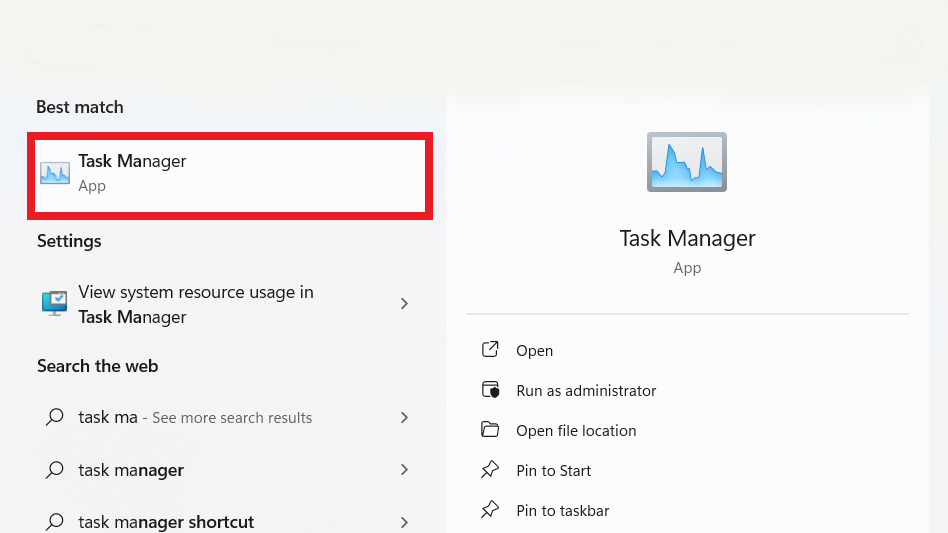This screenshot has height=533, width=948.
Task: Open the Task Manager best match result
Action: coord(230,176)
